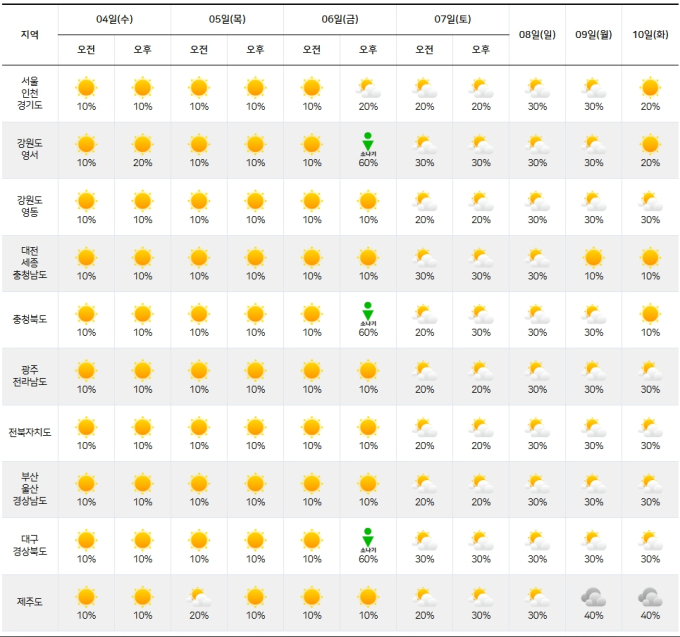Click the 오전 subheader under 04일(수)
This screenshot has height=637, width=680.
pos(86,49)
